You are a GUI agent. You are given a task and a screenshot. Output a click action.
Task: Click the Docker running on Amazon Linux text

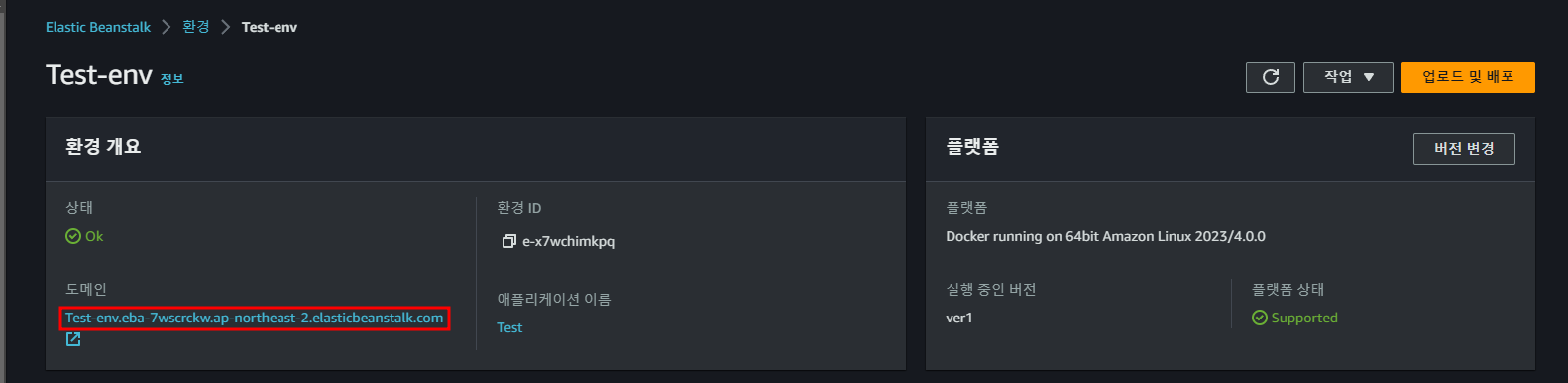(x=1105, y=236)
